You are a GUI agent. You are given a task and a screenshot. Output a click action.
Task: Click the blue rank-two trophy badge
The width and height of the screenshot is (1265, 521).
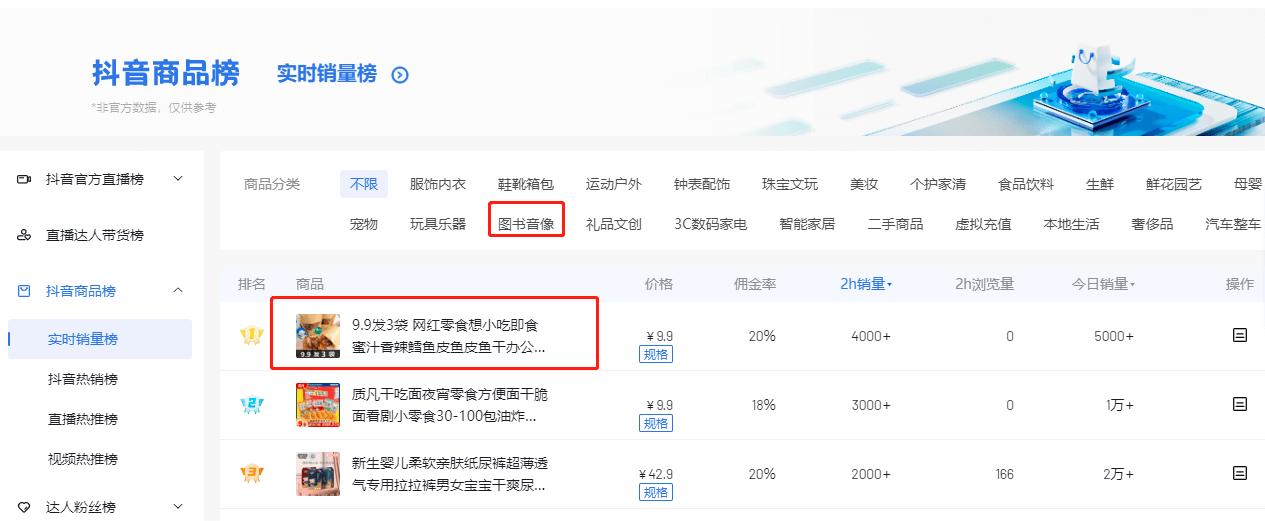[x=251, y=405]
